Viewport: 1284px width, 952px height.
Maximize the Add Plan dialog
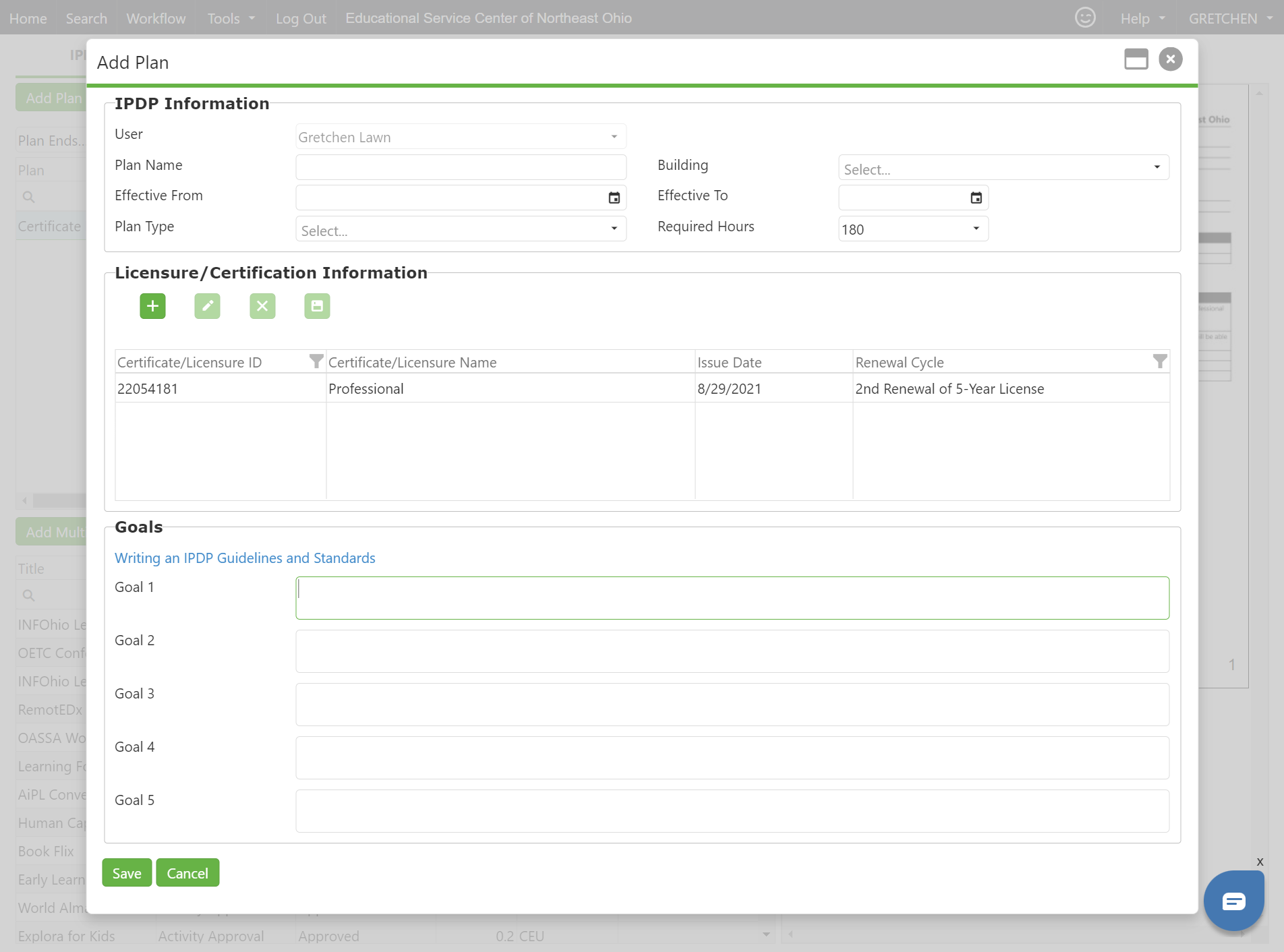1136,59
